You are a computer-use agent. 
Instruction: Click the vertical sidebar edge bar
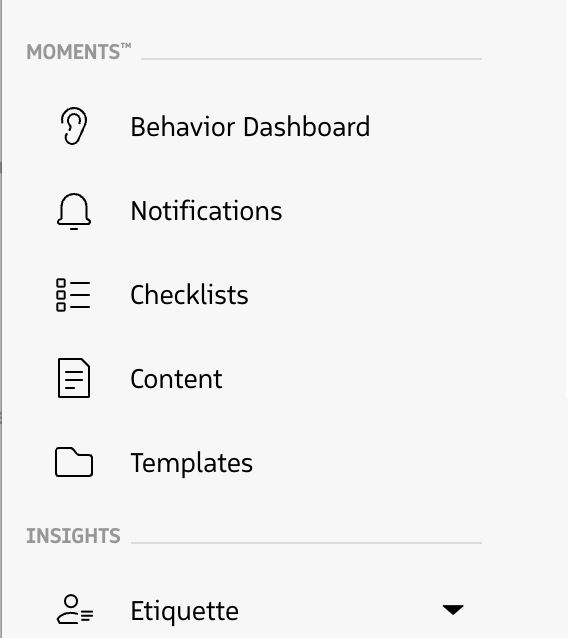click(x=1, y=319)
